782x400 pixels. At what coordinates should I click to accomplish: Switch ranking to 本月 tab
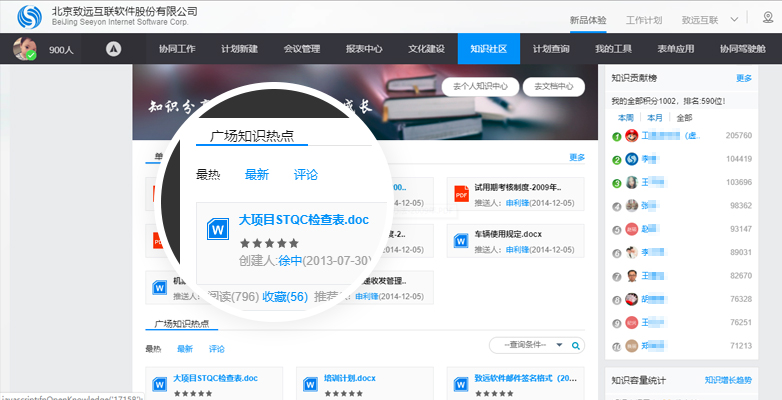[654, 117]
